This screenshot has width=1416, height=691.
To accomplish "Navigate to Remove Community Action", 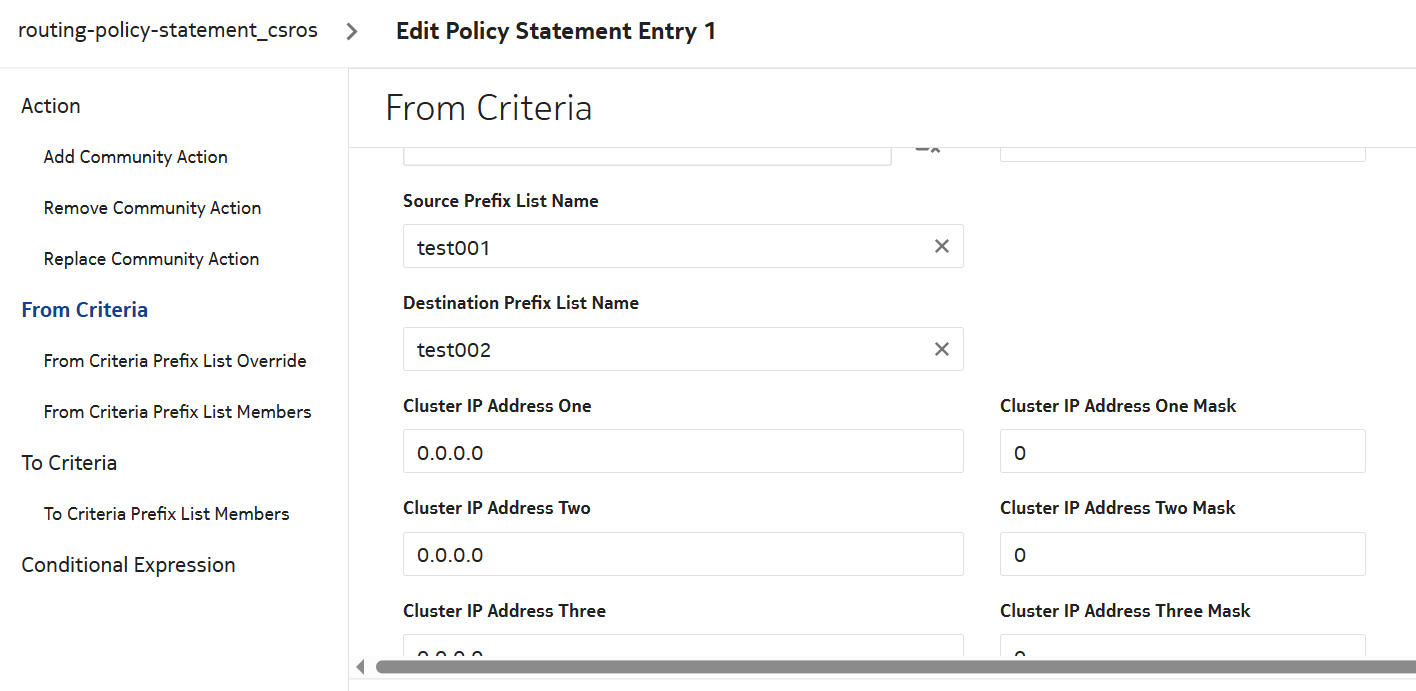I will pos(152,208).
